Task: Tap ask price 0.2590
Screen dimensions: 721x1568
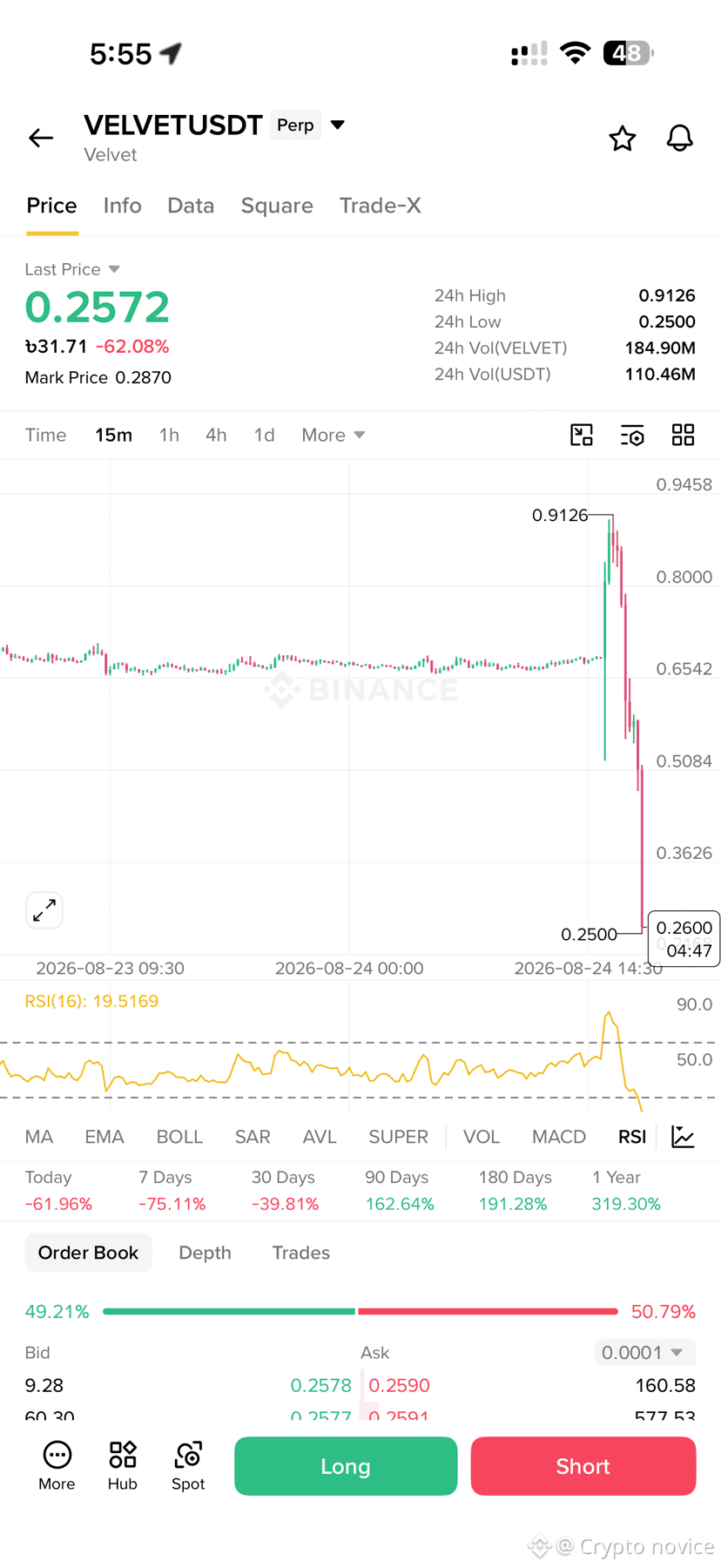Action: (x=399, y=1385)
